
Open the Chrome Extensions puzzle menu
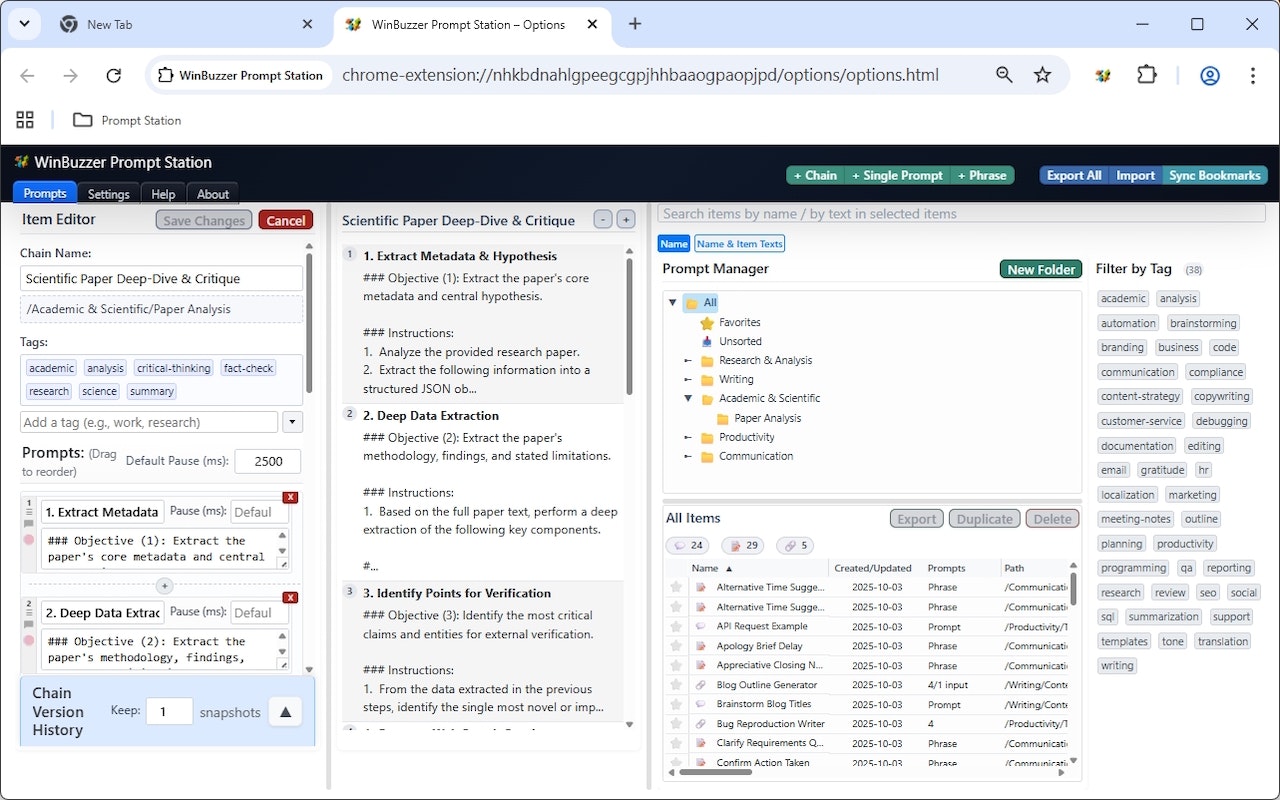pos(1147,75)
